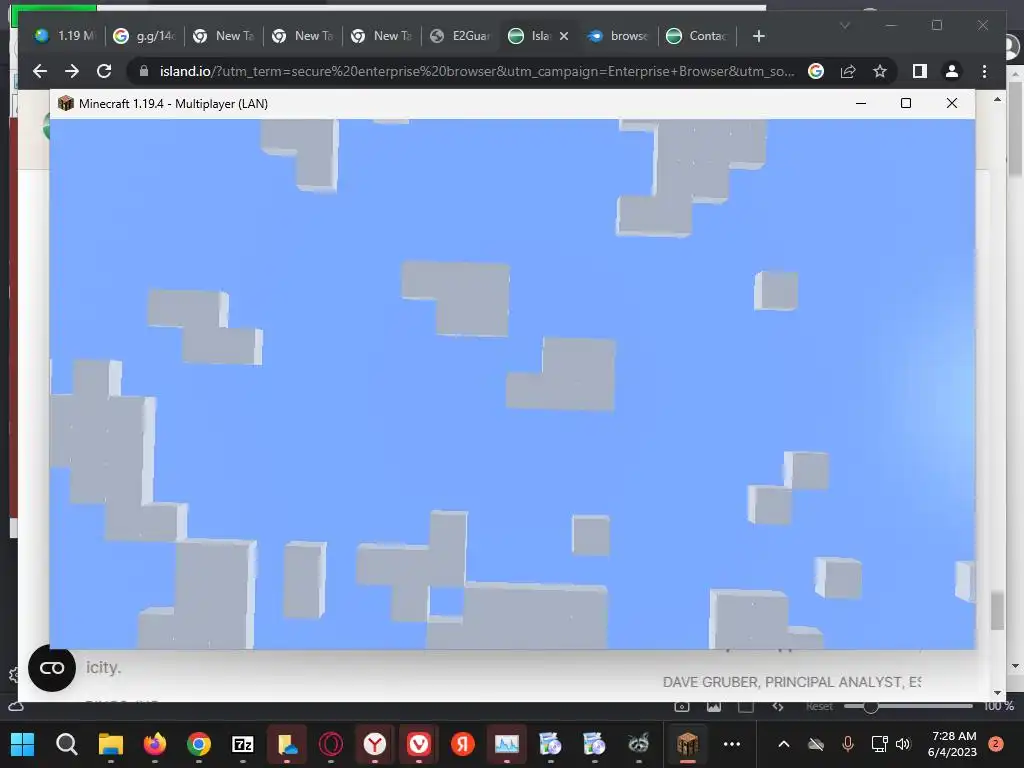
Task: Launch Firefox from the taskbar
Action: pyautogui.click(x=155, y=744)
